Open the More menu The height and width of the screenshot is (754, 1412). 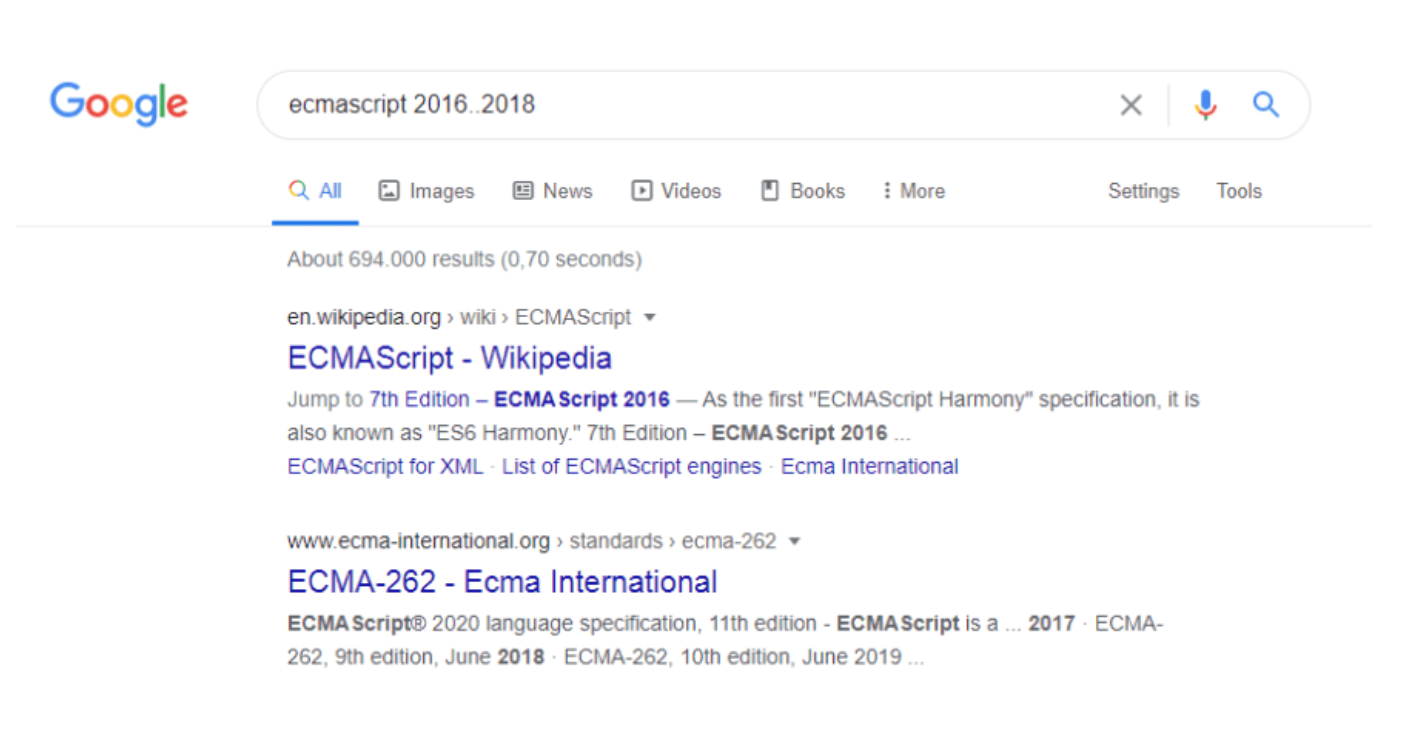[x=914, y=191]
